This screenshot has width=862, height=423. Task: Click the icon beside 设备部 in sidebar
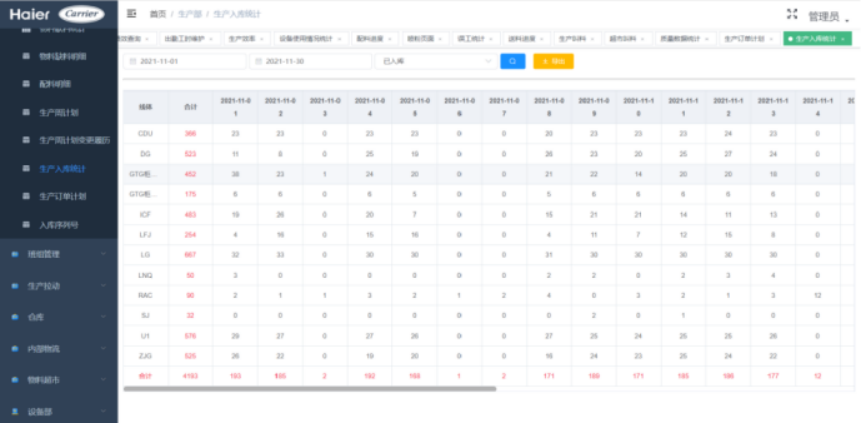14,411
